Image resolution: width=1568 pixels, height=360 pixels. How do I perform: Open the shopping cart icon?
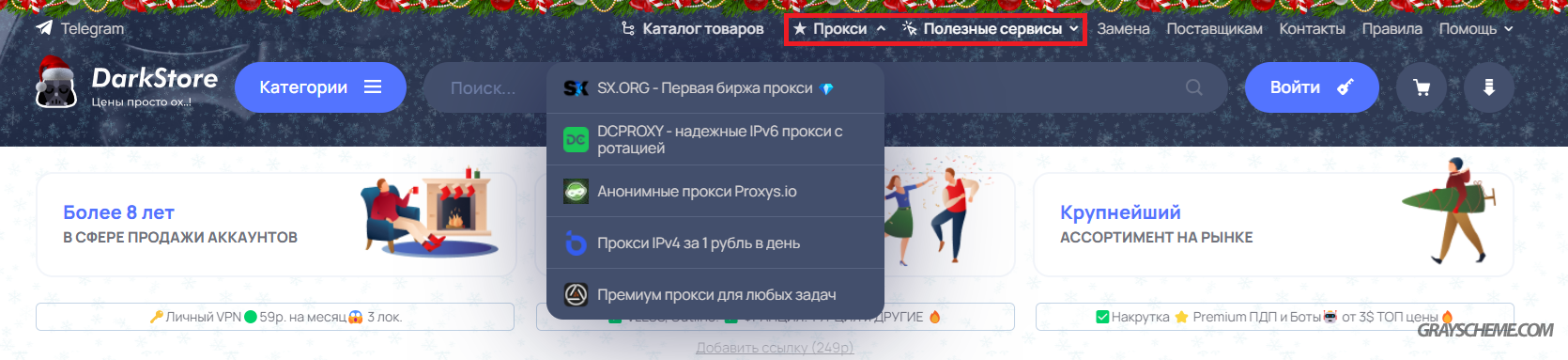1422,87
